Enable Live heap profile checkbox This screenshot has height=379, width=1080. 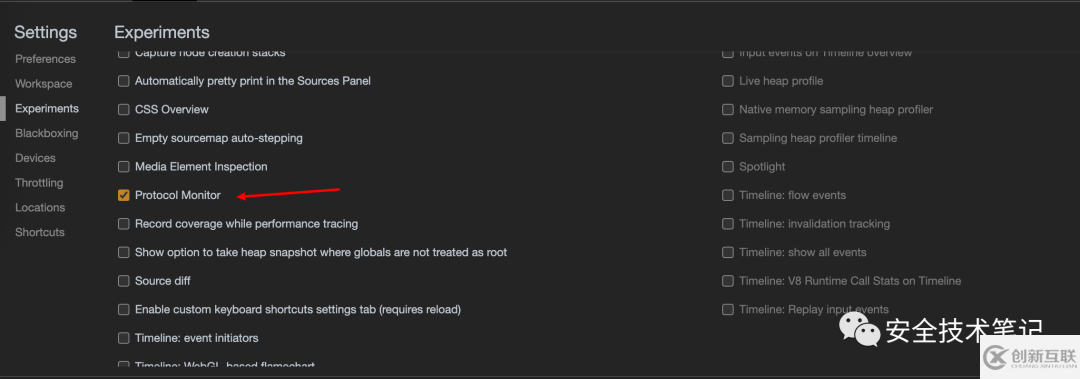[728, 81]
